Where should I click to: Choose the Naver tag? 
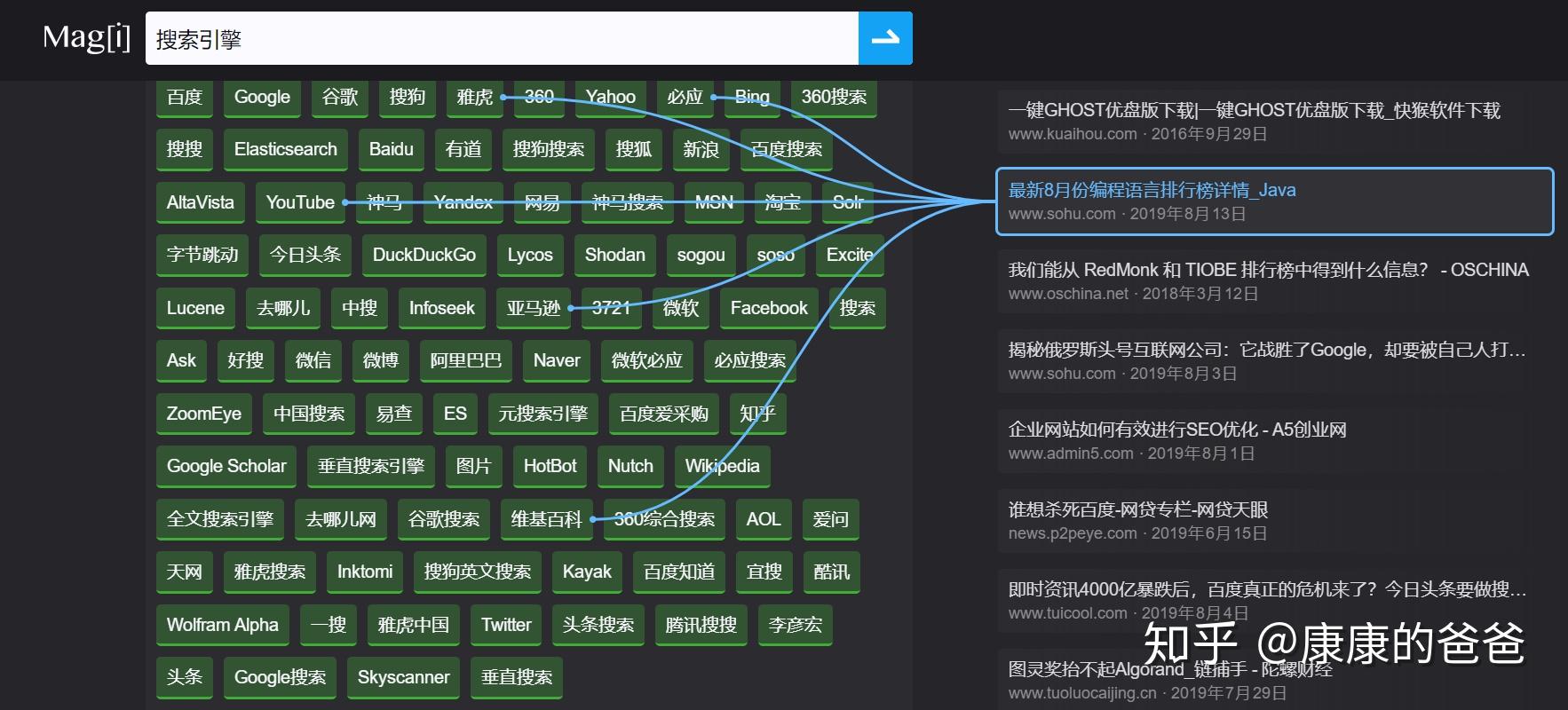click(x=557, y=360)
